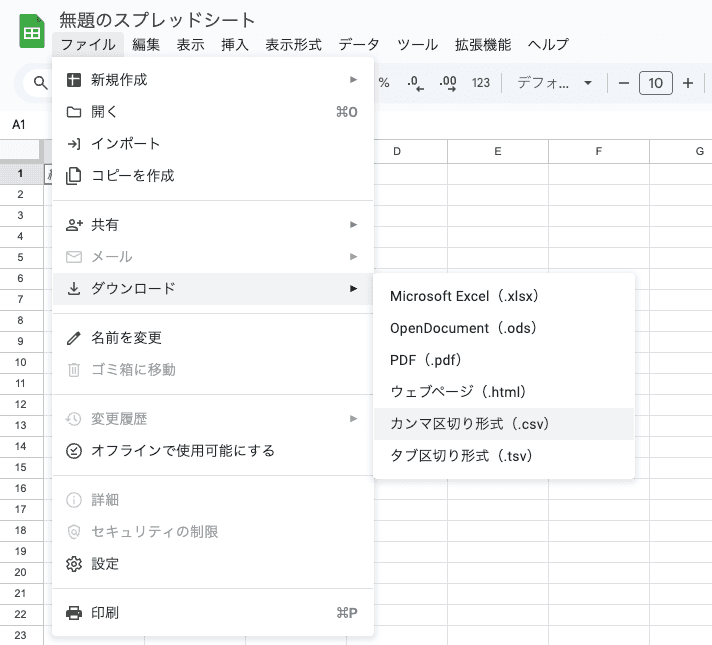712x645 pixels.
Task: Open 設定 with the gear icon
Action: 213,564
